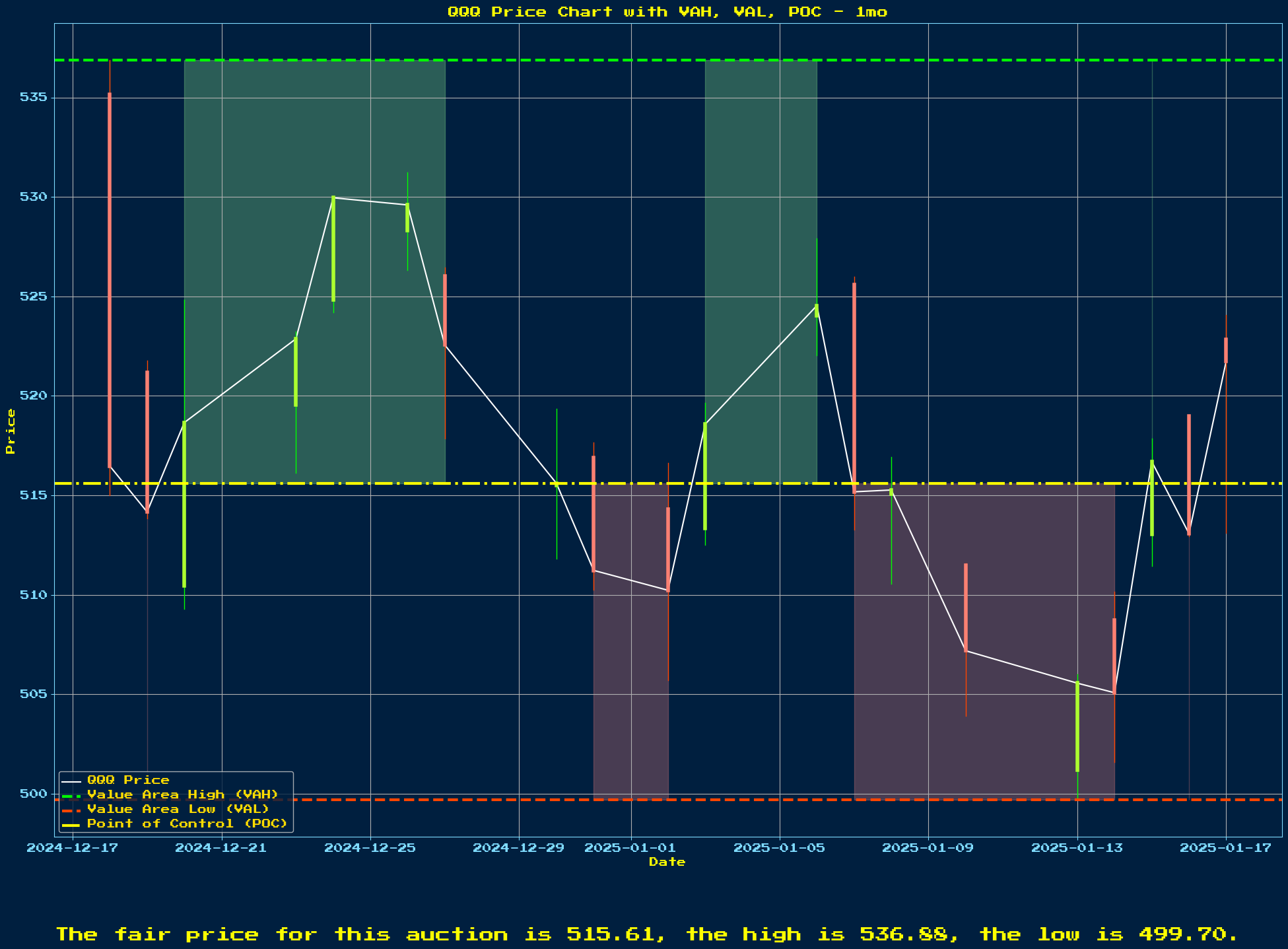Click the Price y-axis title
This screenshot has height=949, width=1288.
(10, 431)
